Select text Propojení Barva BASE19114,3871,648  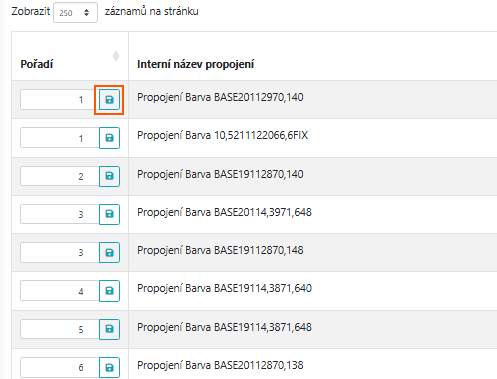click(224, 327)
